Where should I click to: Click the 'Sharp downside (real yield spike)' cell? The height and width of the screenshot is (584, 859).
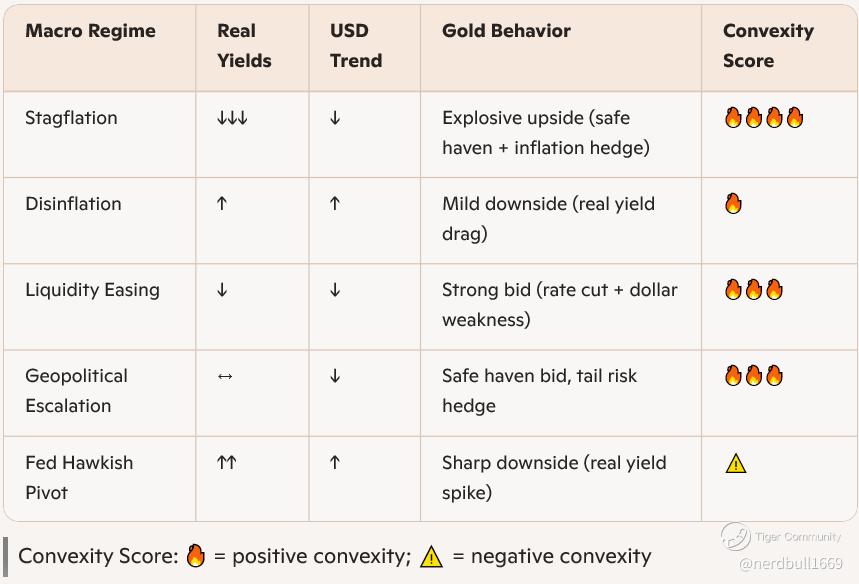(554, 477)
